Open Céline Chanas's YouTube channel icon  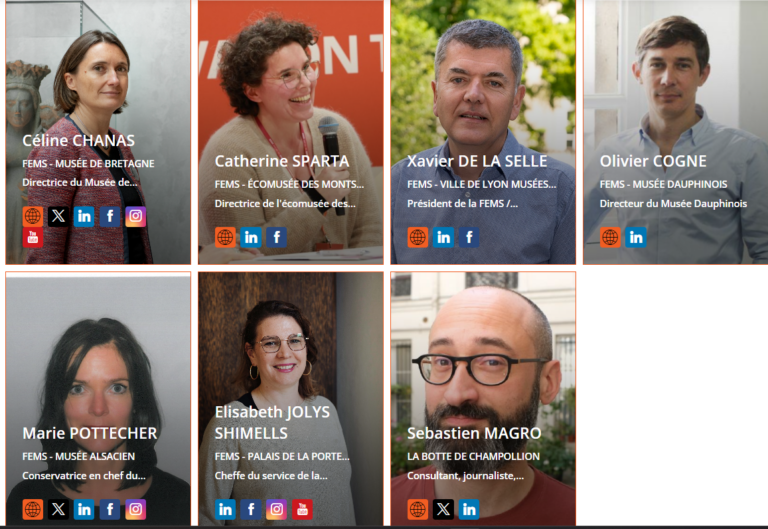pos(33,238)
